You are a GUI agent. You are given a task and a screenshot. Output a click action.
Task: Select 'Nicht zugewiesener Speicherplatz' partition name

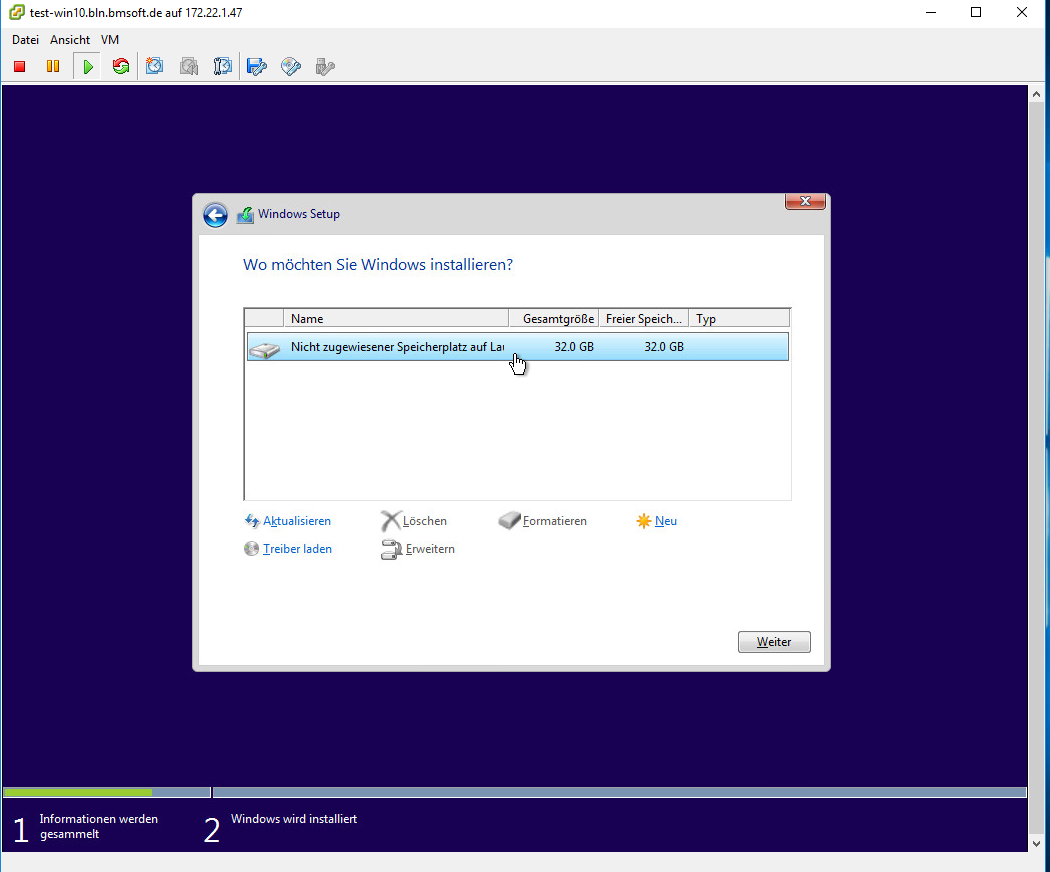[398, 346]
